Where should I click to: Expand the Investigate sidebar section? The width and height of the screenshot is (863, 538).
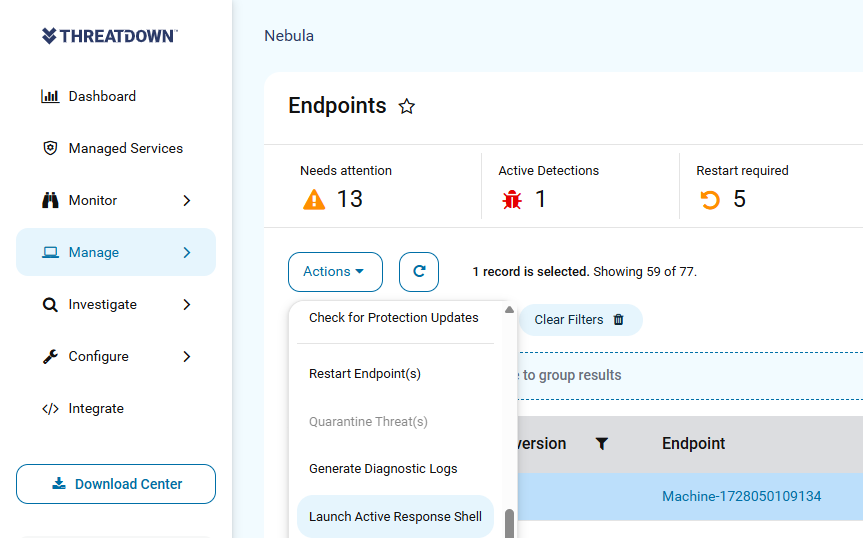click(x=116, y=304)
